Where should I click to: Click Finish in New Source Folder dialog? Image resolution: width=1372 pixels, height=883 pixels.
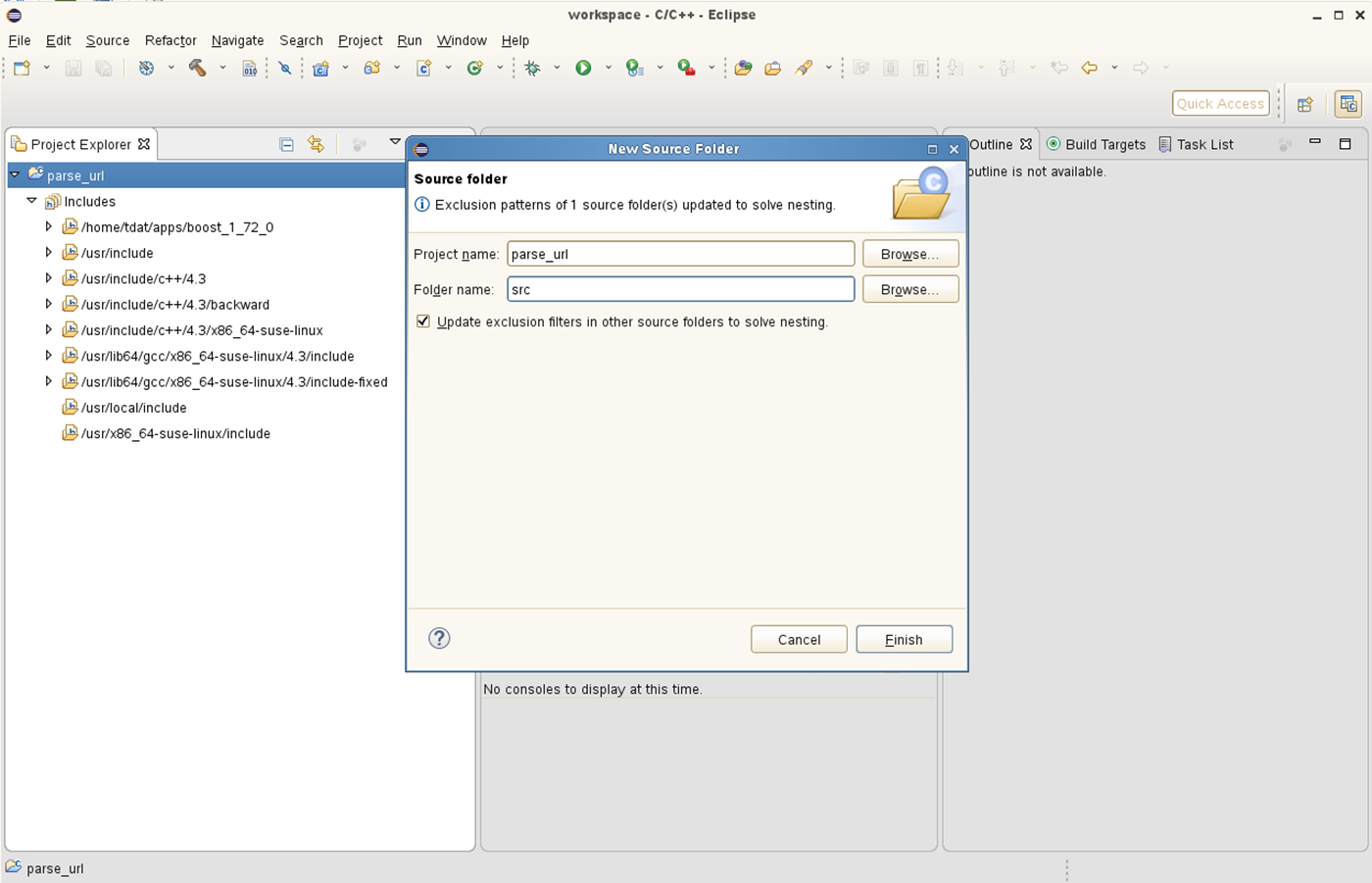[904, 639]
